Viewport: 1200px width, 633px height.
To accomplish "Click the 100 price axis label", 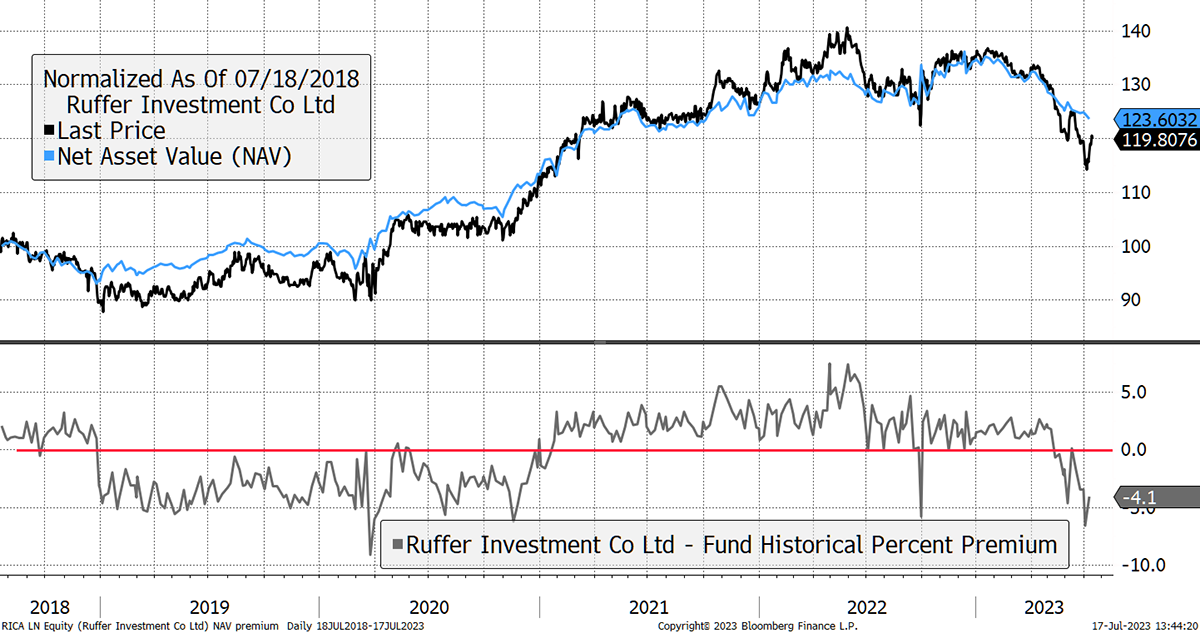I will (x=1138, y=246).
